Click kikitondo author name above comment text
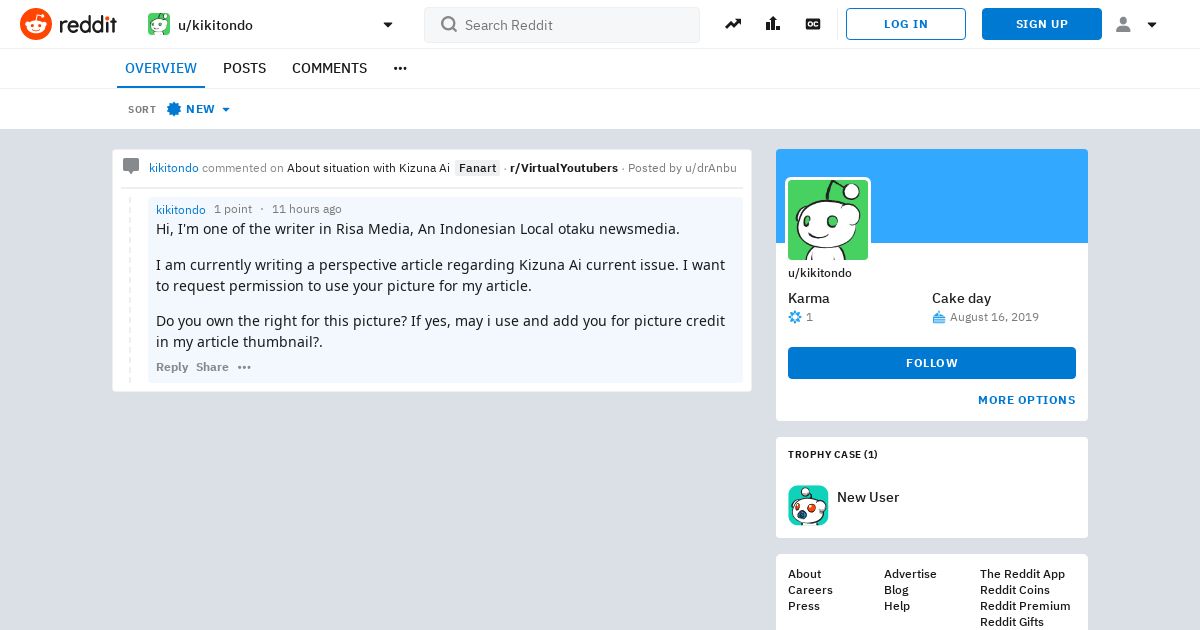The width and height of the screenshot is (1200, 630). point(181,209)
